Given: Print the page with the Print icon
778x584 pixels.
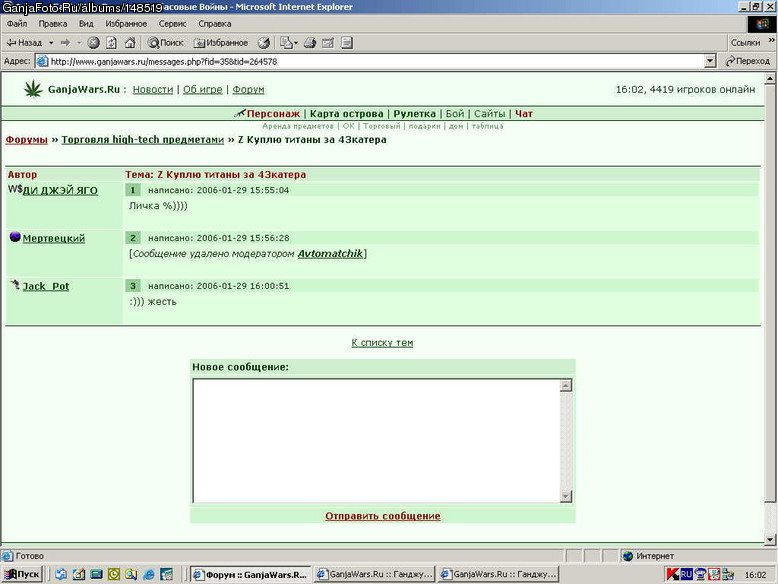Looking at the screenshot, I should pyautogui.click(x=310, y=43).
